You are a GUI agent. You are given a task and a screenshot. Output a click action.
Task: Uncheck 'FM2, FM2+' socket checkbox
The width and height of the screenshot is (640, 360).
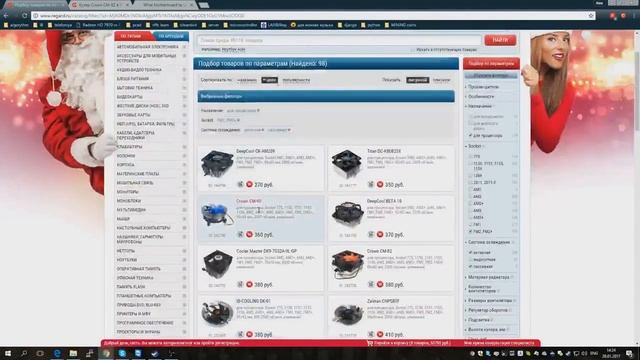(471, 231)
